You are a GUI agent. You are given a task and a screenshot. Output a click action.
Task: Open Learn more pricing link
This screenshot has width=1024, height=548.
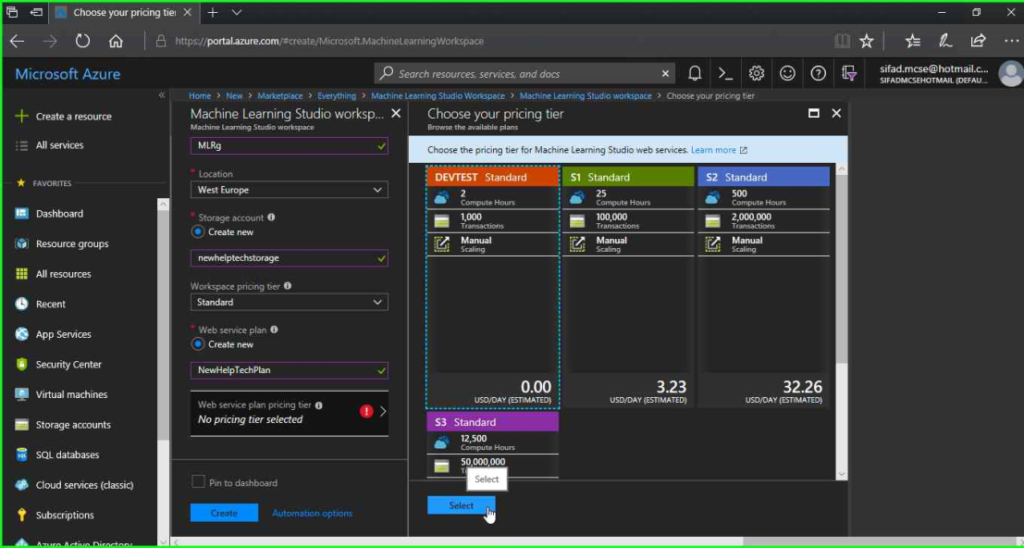718,150
